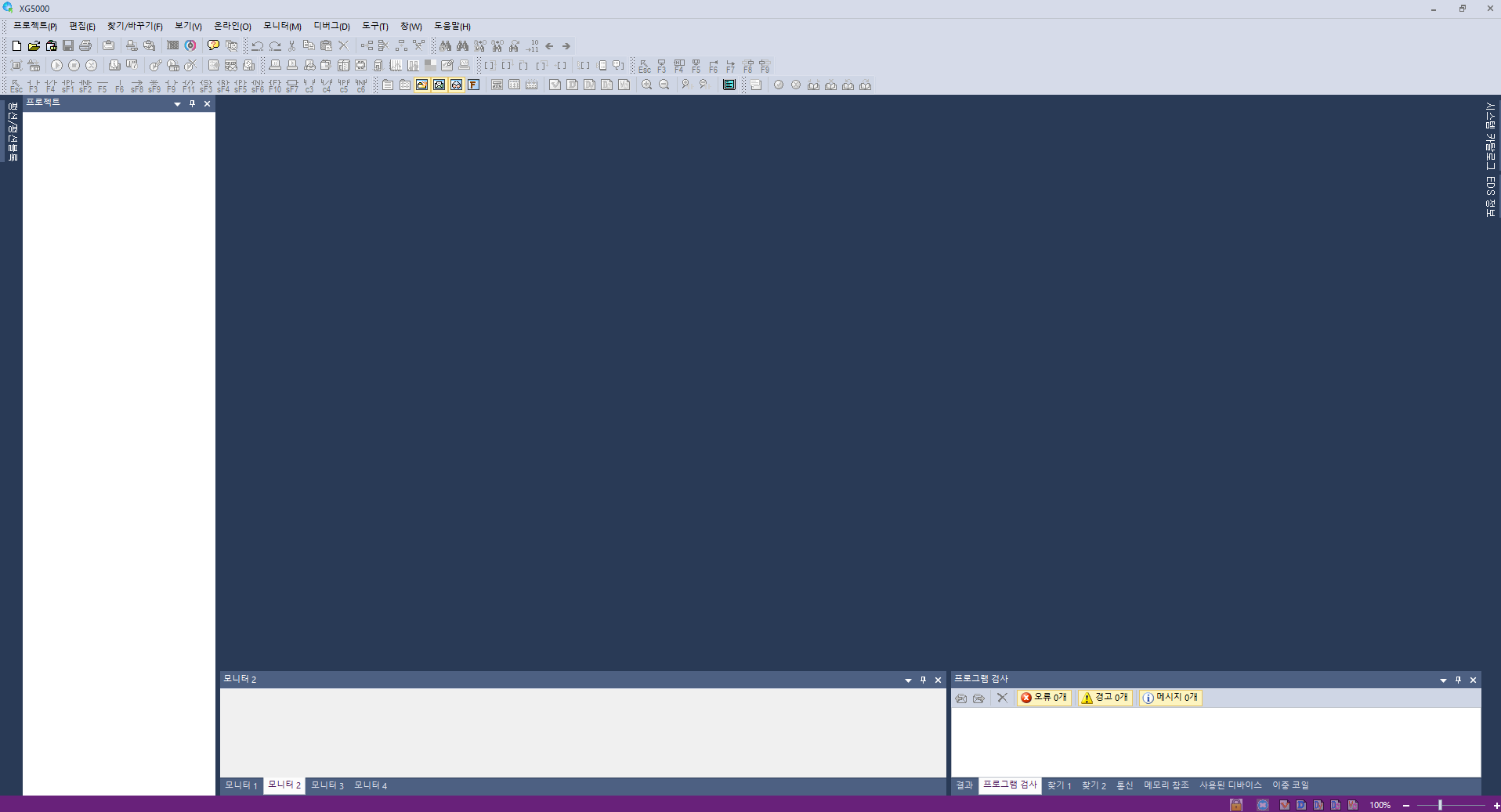Viewport: 1501px width, 812px height.
Task: Insert function block F10 tool
Action: [275, 85]
